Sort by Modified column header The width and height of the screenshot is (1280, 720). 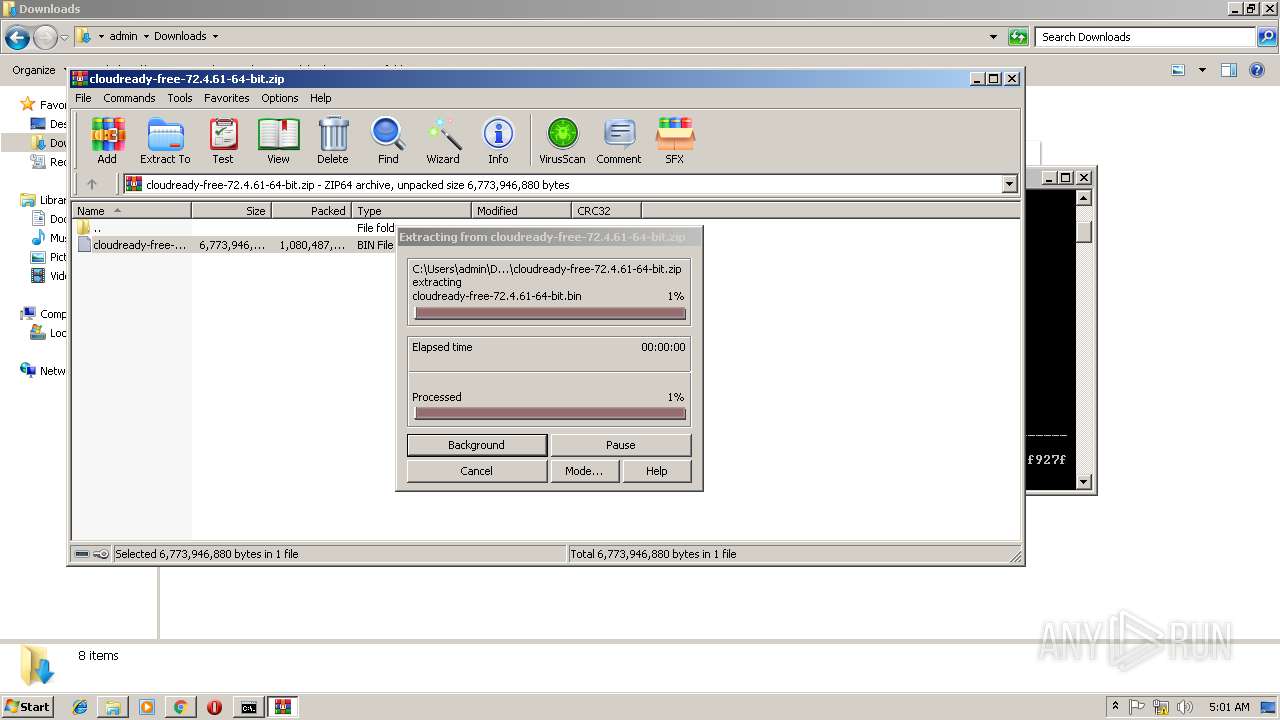pos(522,211)
